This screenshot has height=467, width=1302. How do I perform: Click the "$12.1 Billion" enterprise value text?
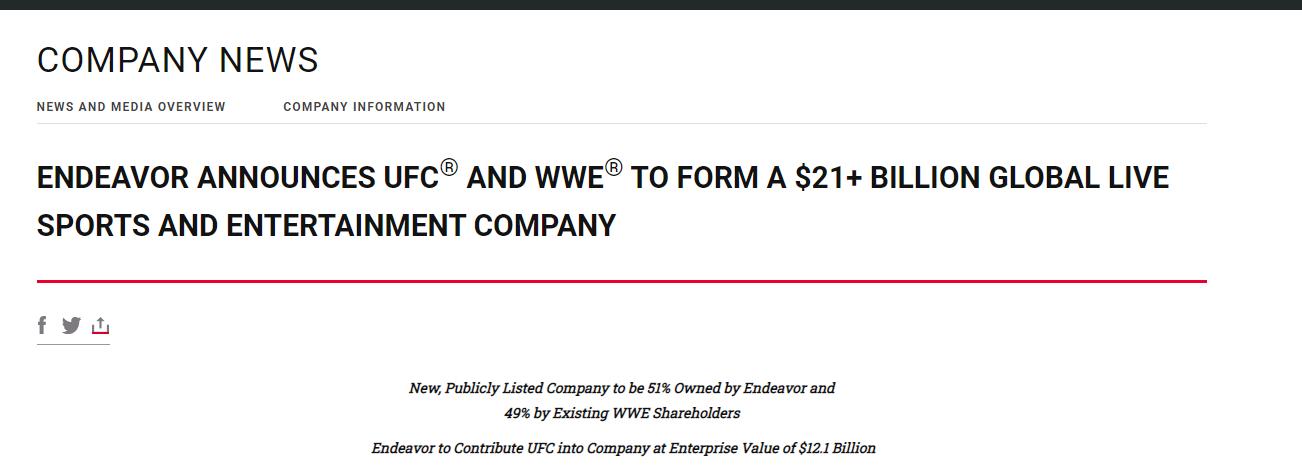coord(837,448)
